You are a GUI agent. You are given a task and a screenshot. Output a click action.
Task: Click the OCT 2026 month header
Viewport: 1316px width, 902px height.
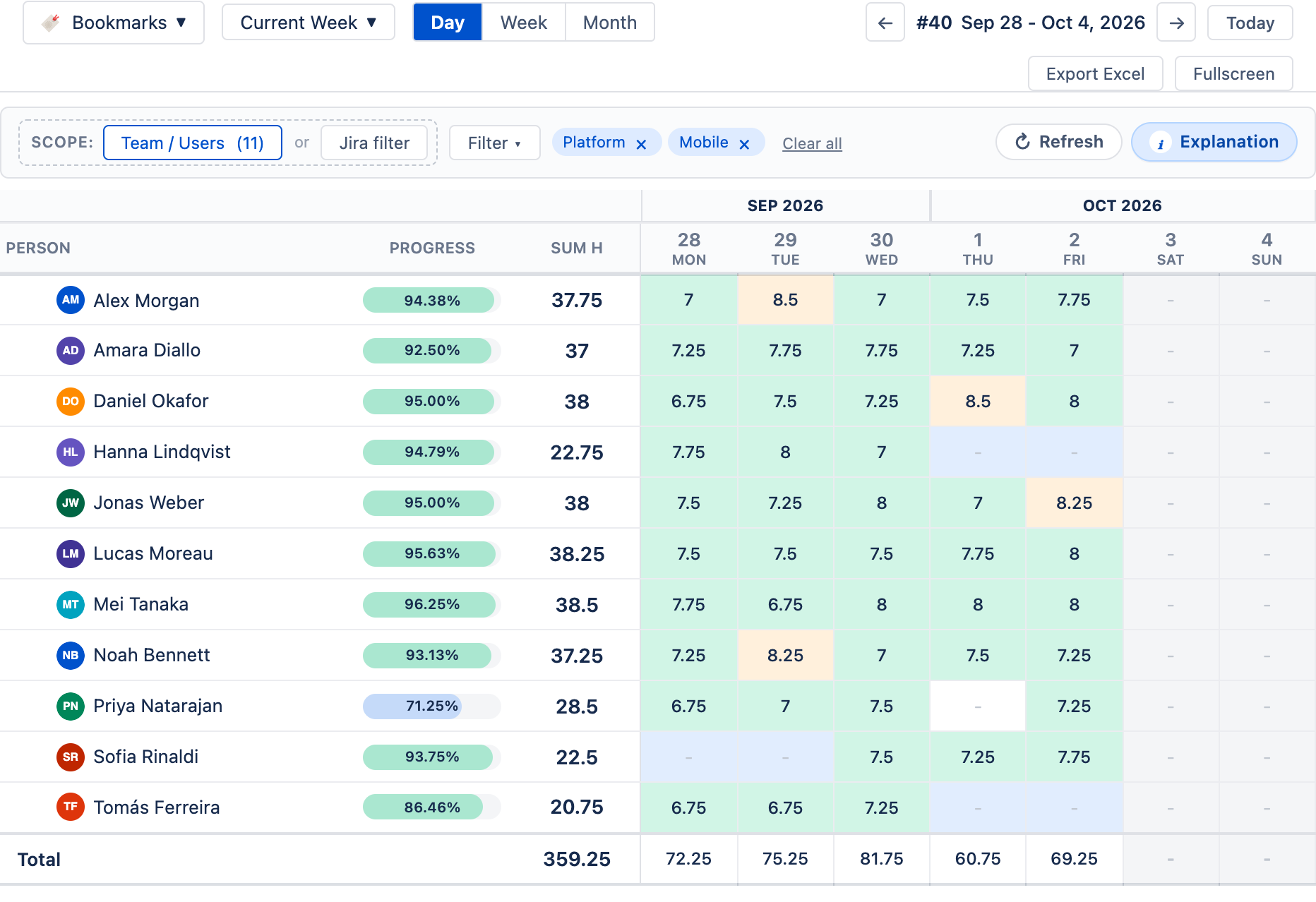pyautogui.click(x=1122, y=205)
